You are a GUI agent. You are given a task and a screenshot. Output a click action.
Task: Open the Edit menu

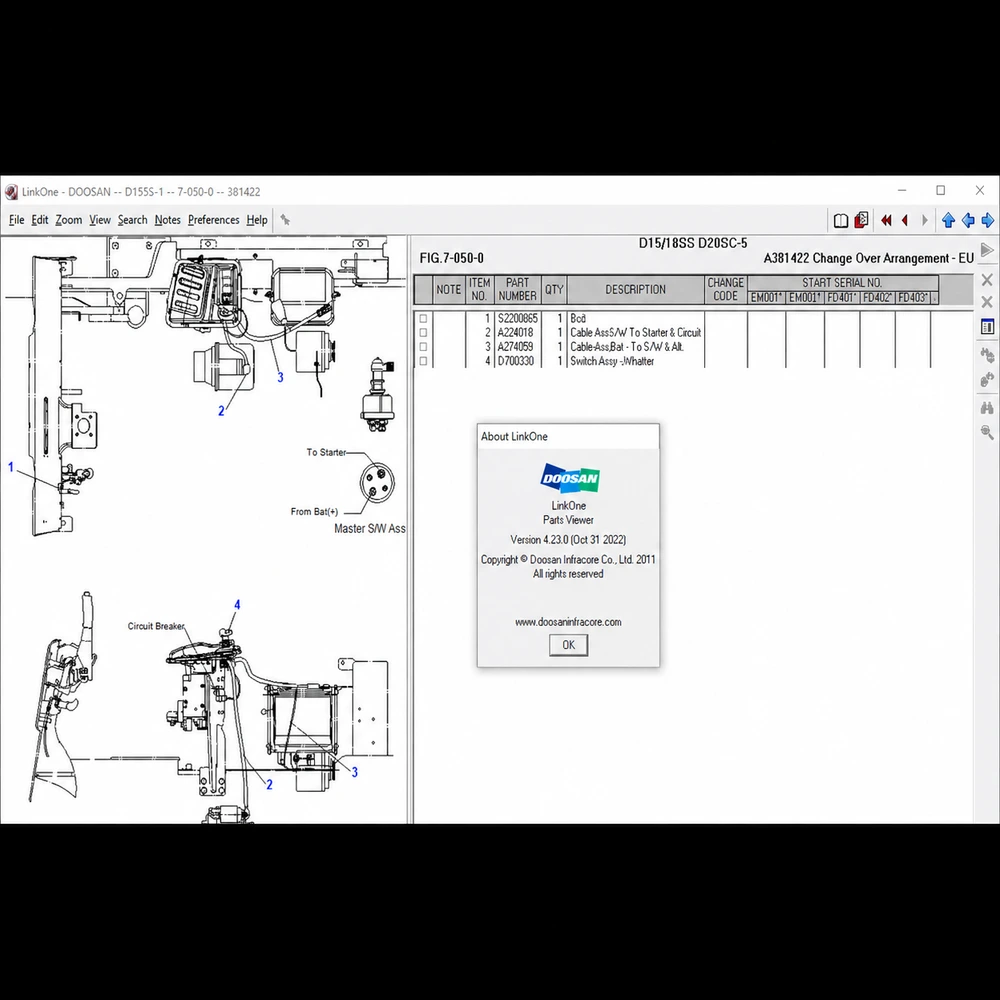[x=40, y=220]
